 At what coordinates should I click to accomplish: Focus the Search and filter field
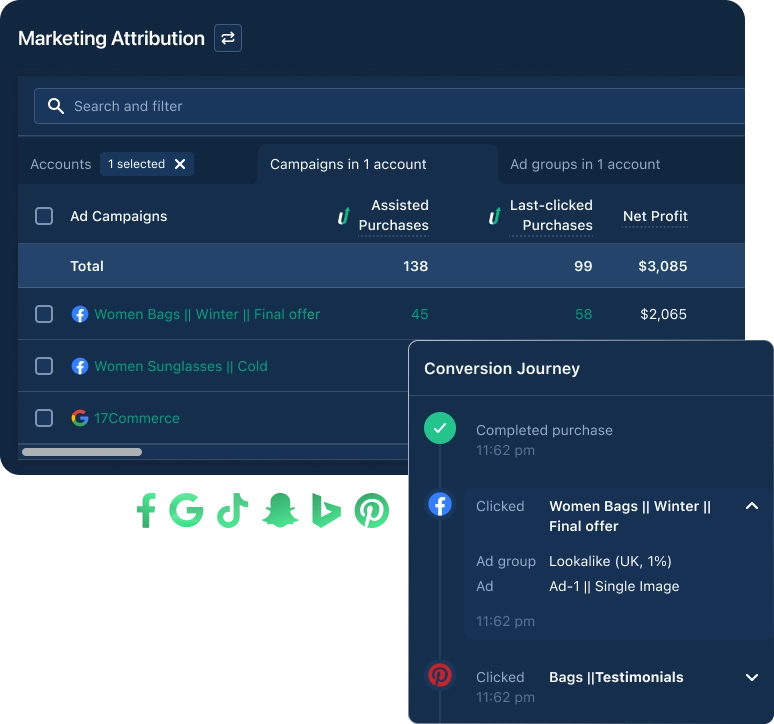click(400, 106)
